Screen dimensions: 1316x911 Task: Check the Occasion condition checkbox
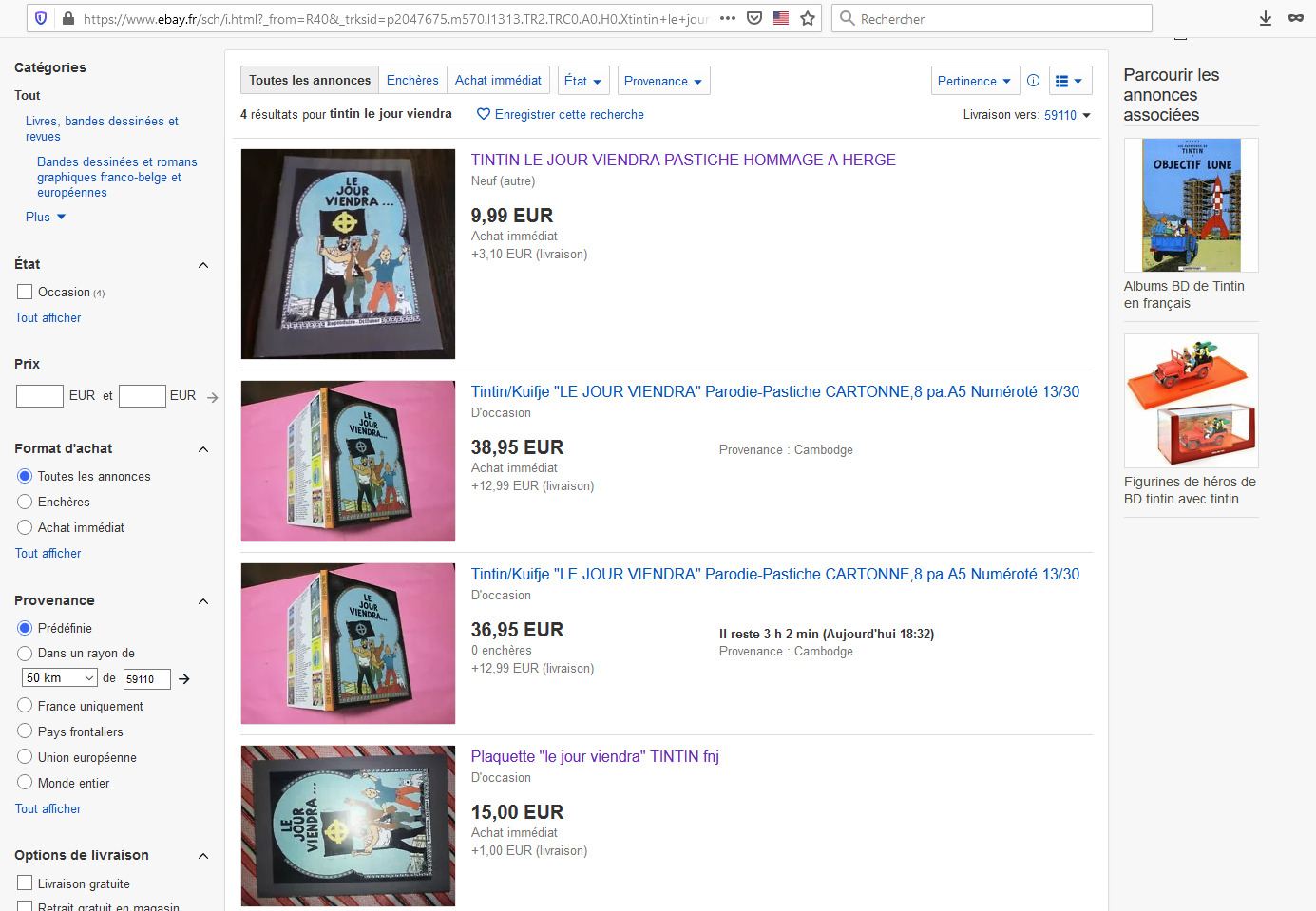[x=25, y=292]
